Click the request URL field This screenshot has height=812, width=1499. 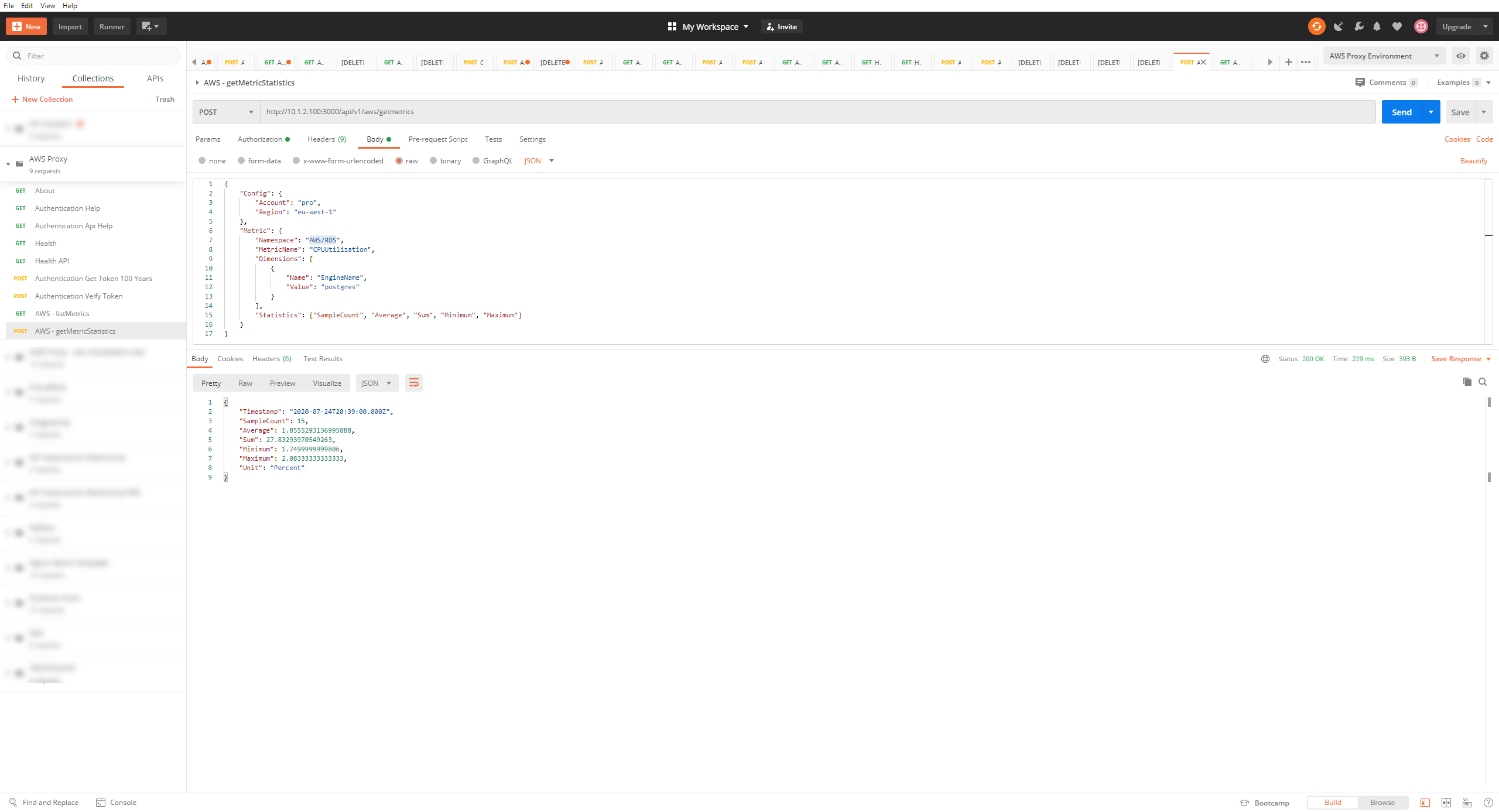817,112
